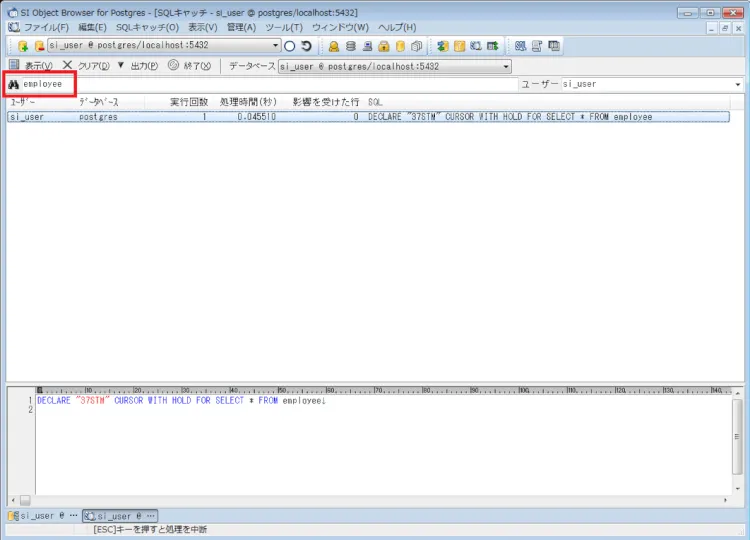Viewport: 750px width, 540px height.
Task: Click the gray database stack icon
Action: pyautogui.click(x=351, y=46)
